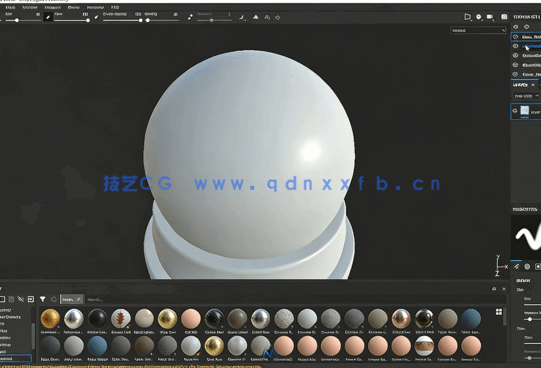Toggle visibility eye of the highlighted top texture set
Image resolution: width=541 pixels, height=368 pixels.
coord(515,37)
